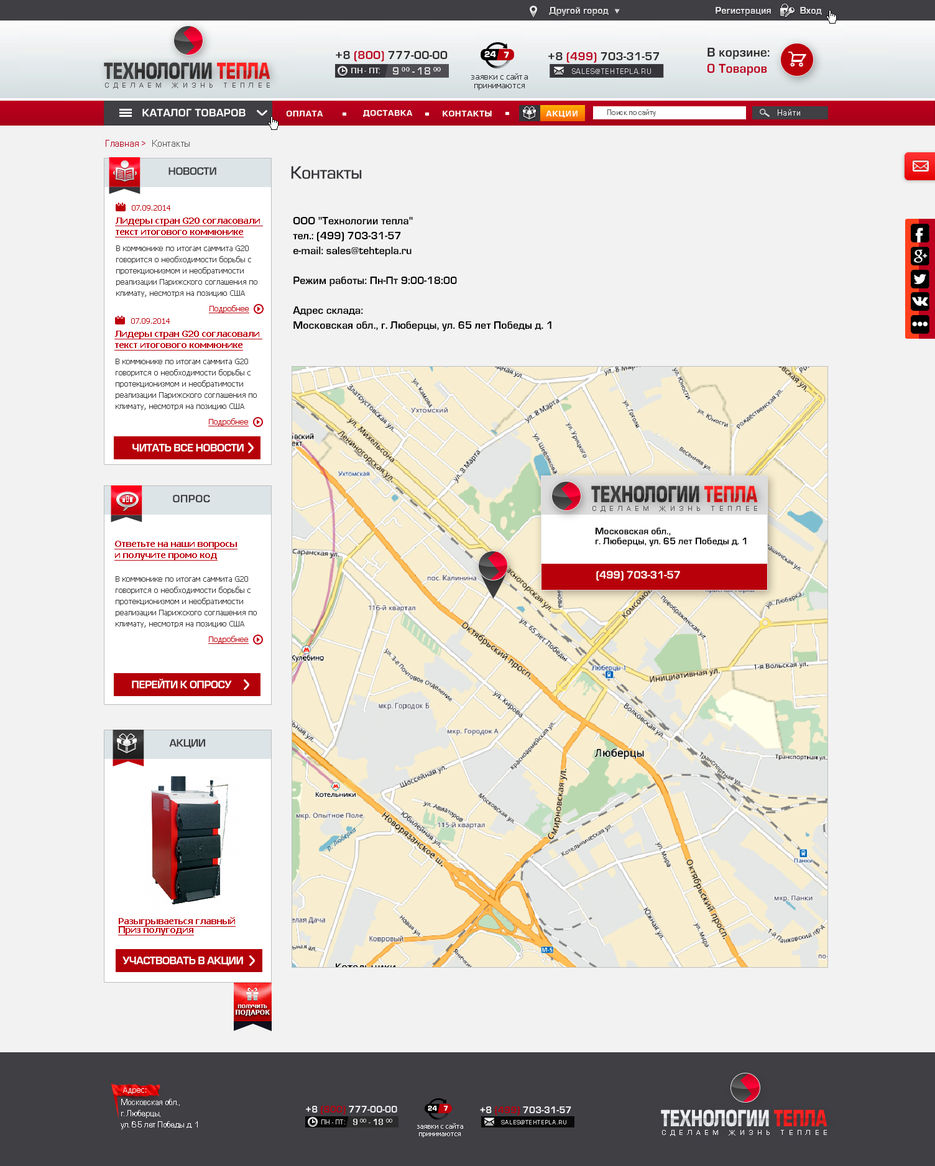Click the map location pin marker
Screen dimensions: 935x1166
492,573
